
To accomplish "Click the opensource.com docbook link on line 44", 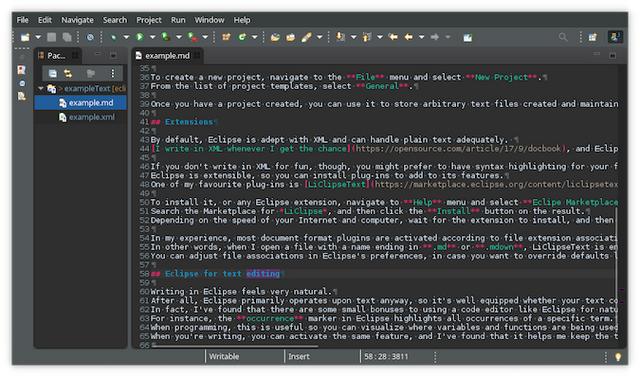I will (x=458, y=149).
